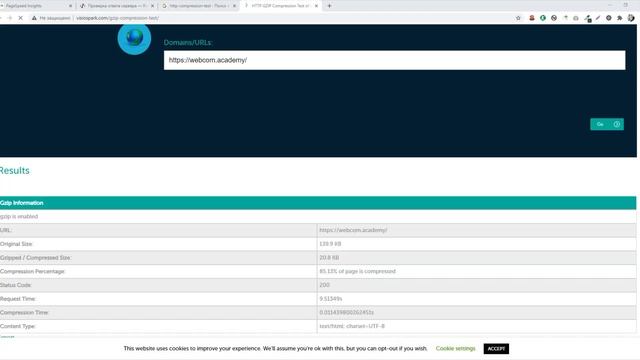Click the 'URL:' row label in results table
Screen dimensions: 640x360
tap(6, 230)
